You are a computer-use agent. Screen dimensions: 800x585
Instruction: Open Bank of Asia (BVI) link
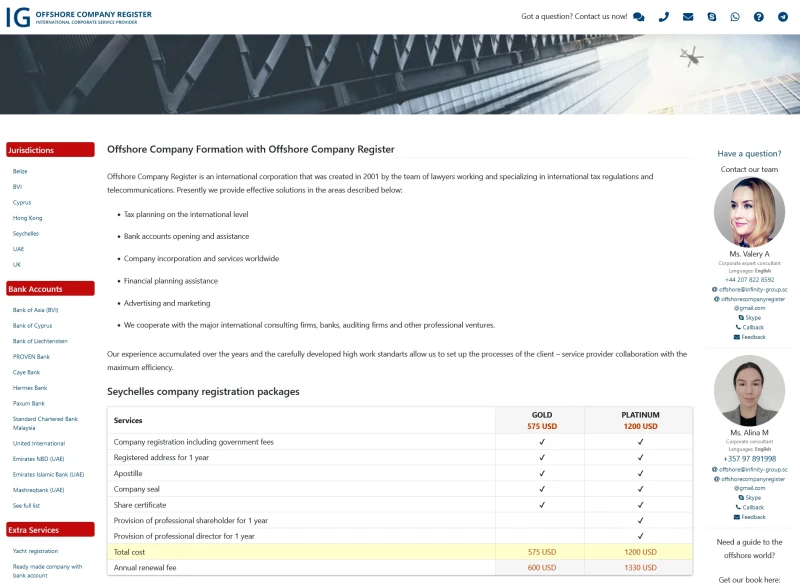pyautogui.click(x=35, y=310)
